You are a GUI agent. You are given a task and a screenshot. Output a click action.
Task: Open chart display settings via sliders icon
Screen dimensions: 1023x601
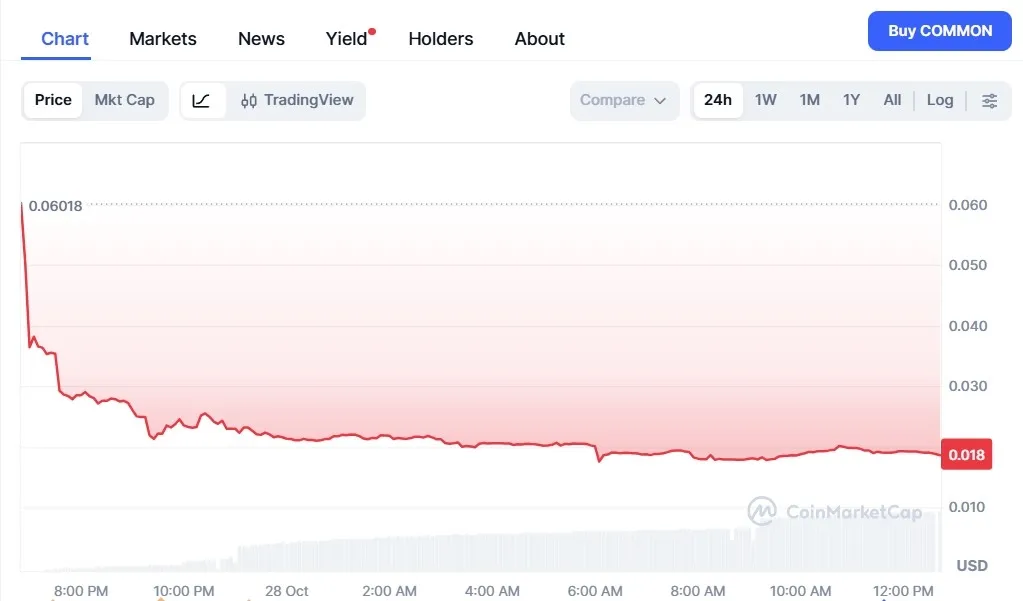(989, 100)
